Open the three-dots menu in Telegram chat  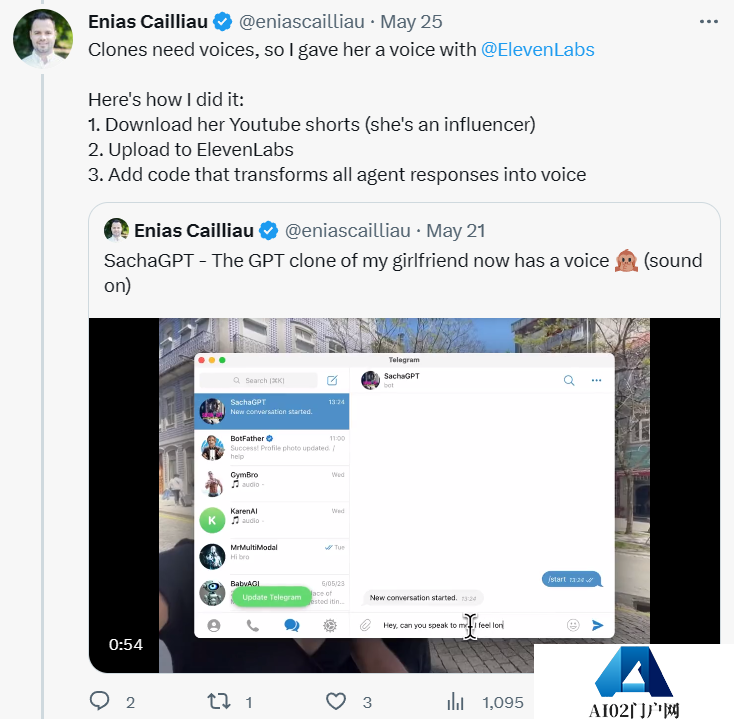597,380
